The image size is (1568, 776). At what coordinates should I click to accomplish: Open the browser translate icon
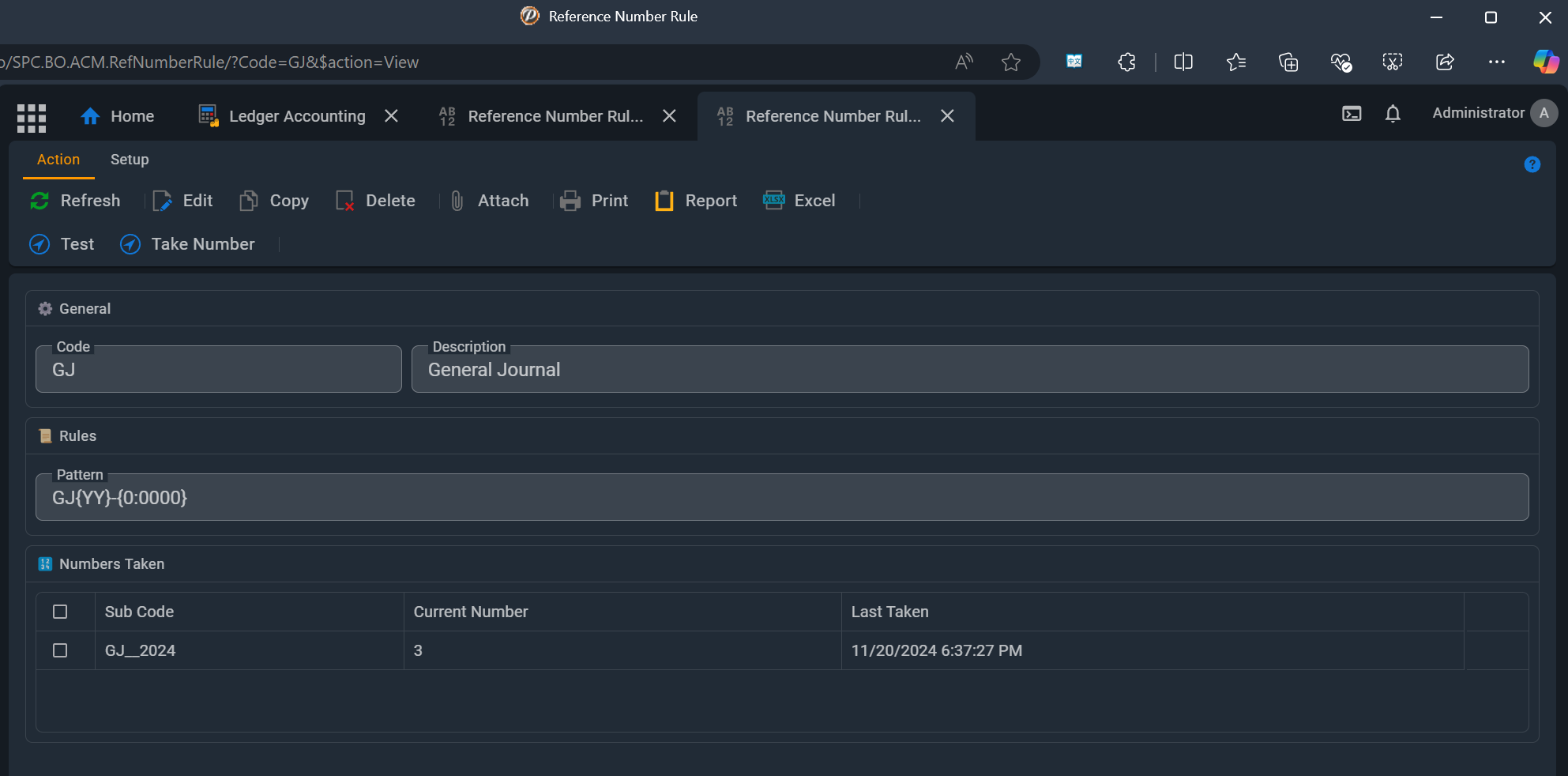click(x=1074, y=62)
